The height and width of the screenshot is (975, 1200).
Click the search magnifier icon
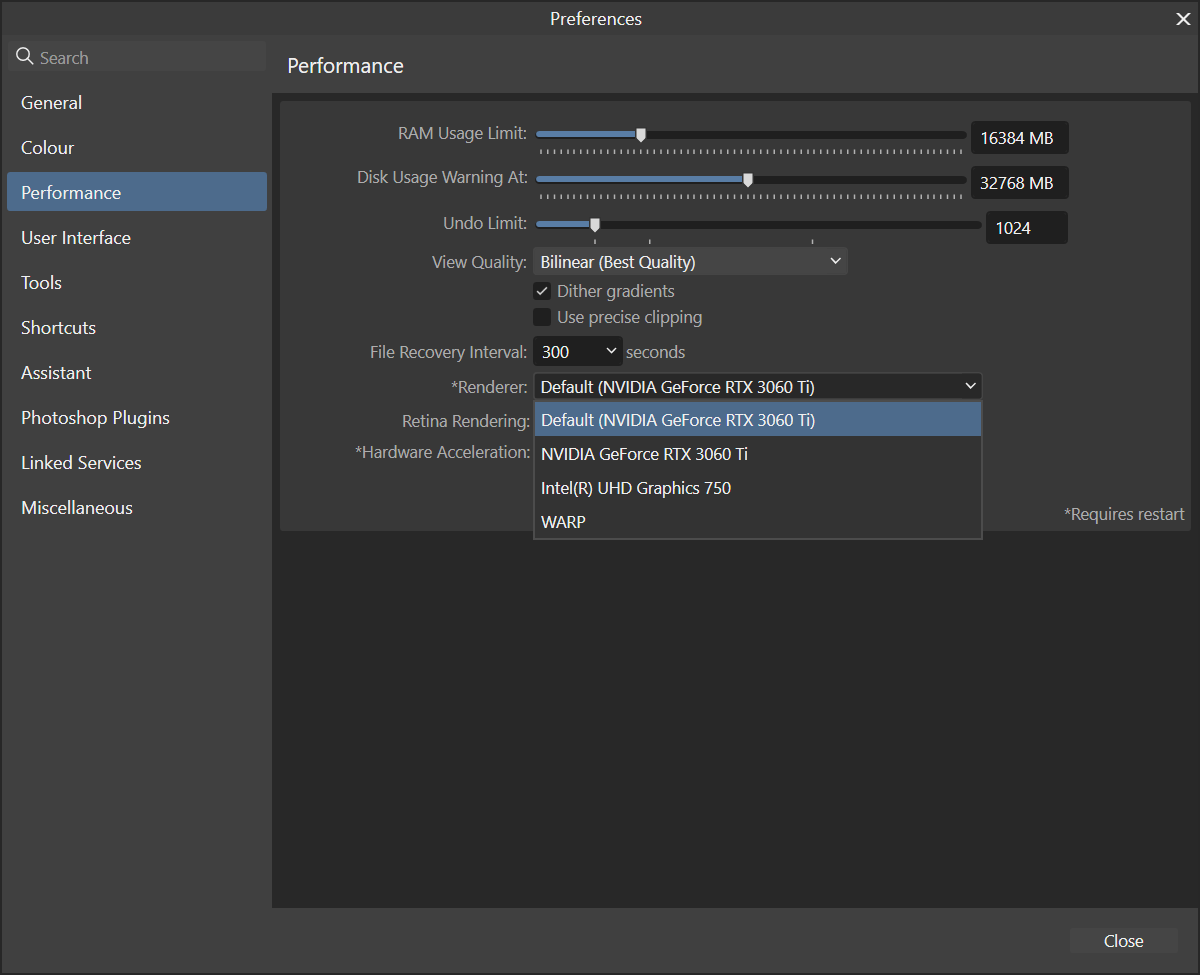click(x=25, y=57)
